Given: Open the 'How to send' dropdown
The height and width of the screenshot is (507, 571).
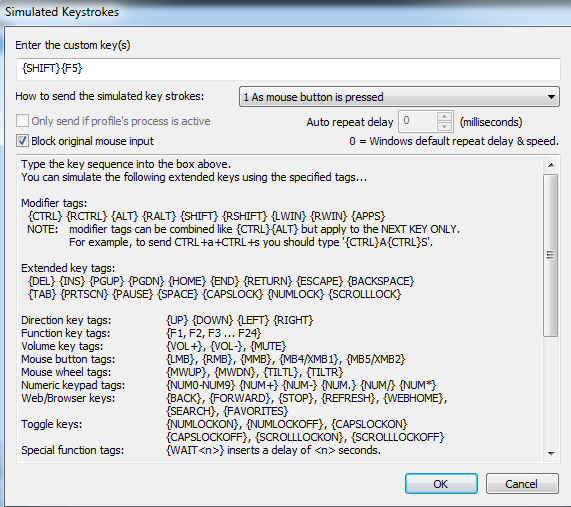Looking at the screenshot, I should tap(399, 97).
